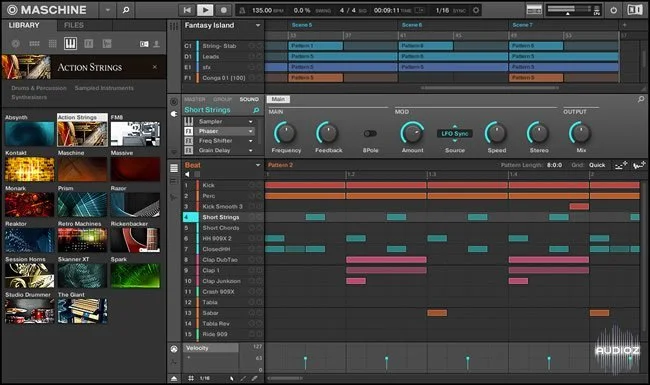Add a new scene with the plus icon
This screenshot has width=650, height=385.
tap(624, 25)
